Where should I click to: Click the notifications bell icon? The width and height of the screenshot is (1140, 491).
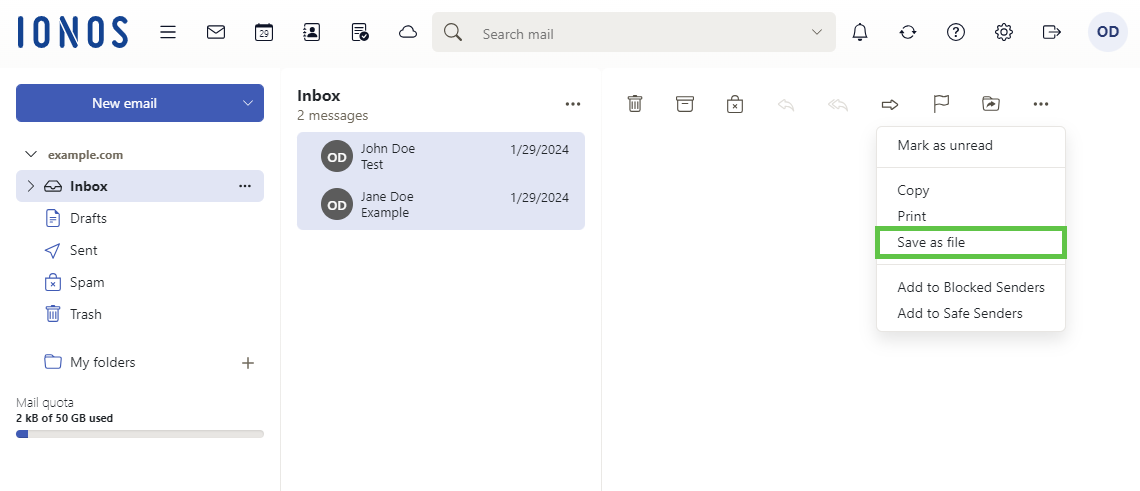point(859,32)
